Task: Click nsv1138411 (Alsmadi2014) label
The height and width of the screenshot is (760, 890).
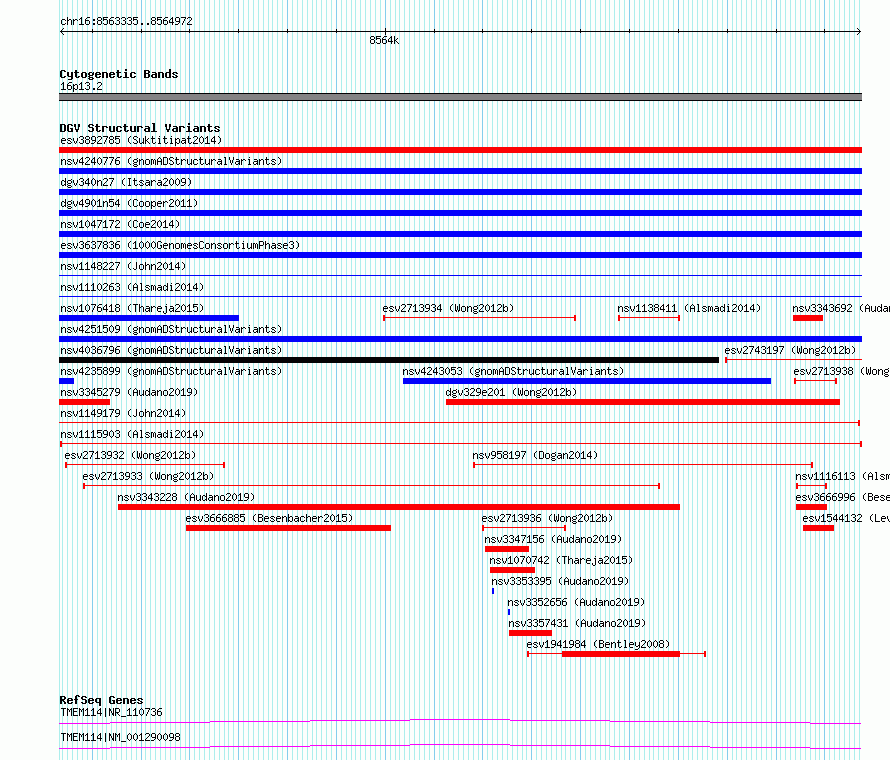Action: 689,308
